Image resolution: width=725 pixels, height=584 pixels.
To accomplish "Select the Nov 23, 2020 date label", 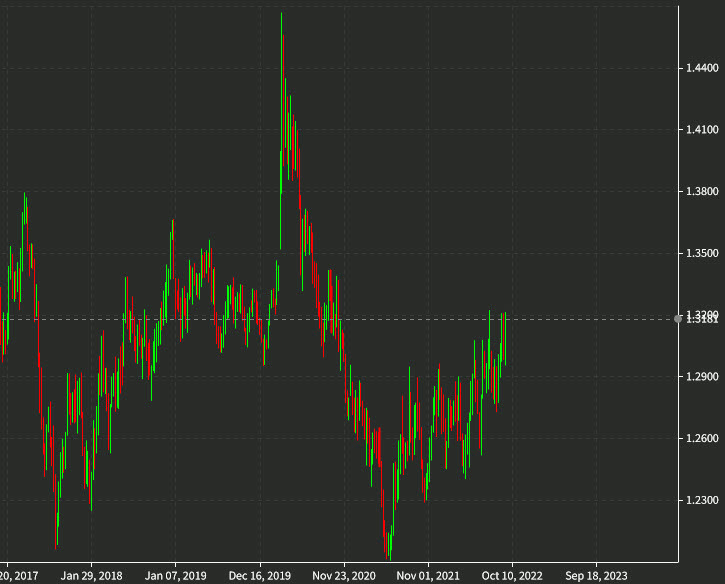I will click(344, 576).
